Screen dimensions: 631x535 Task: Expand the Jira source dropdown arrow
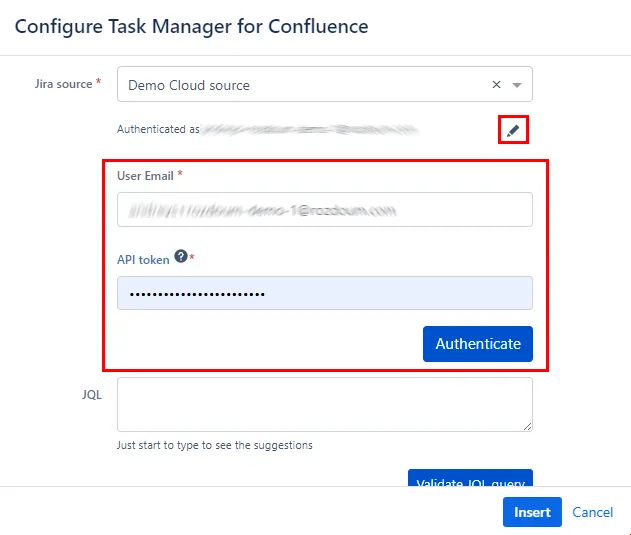517,85
